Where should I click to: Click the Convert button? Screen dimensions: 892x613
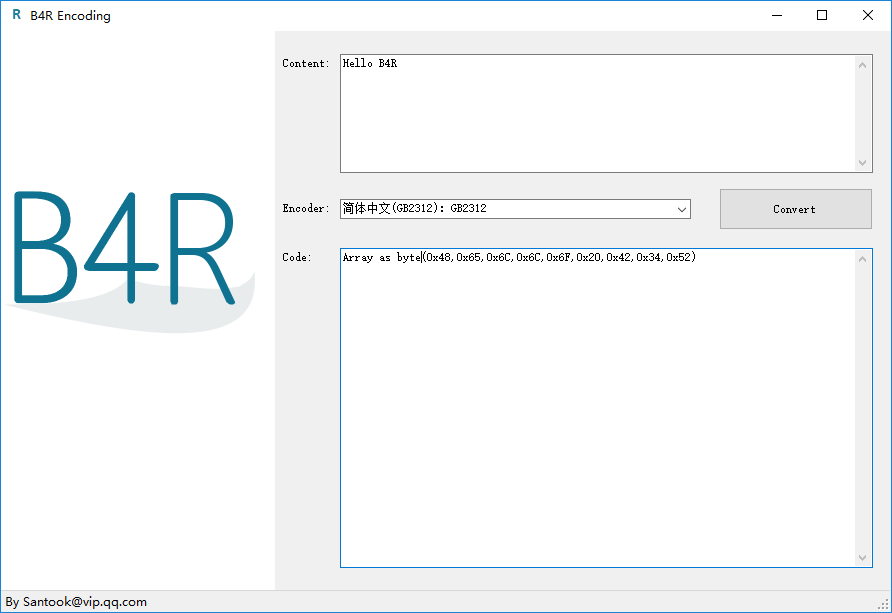click(795, 209)
